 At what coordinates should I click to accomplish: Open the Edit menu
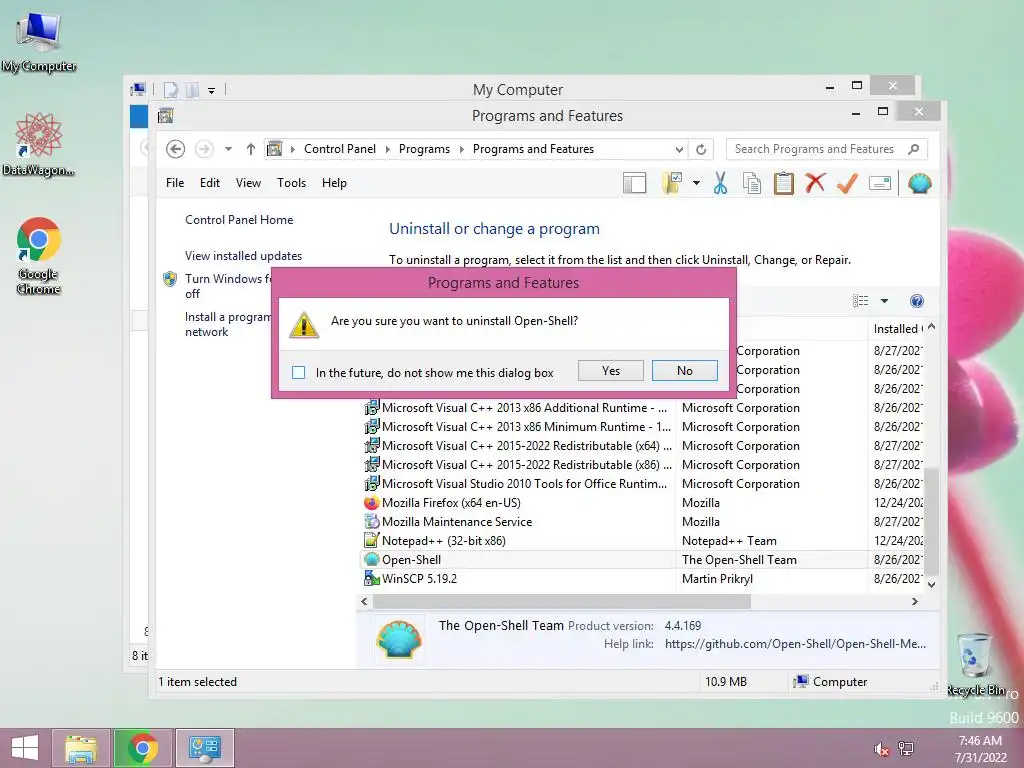210,183
